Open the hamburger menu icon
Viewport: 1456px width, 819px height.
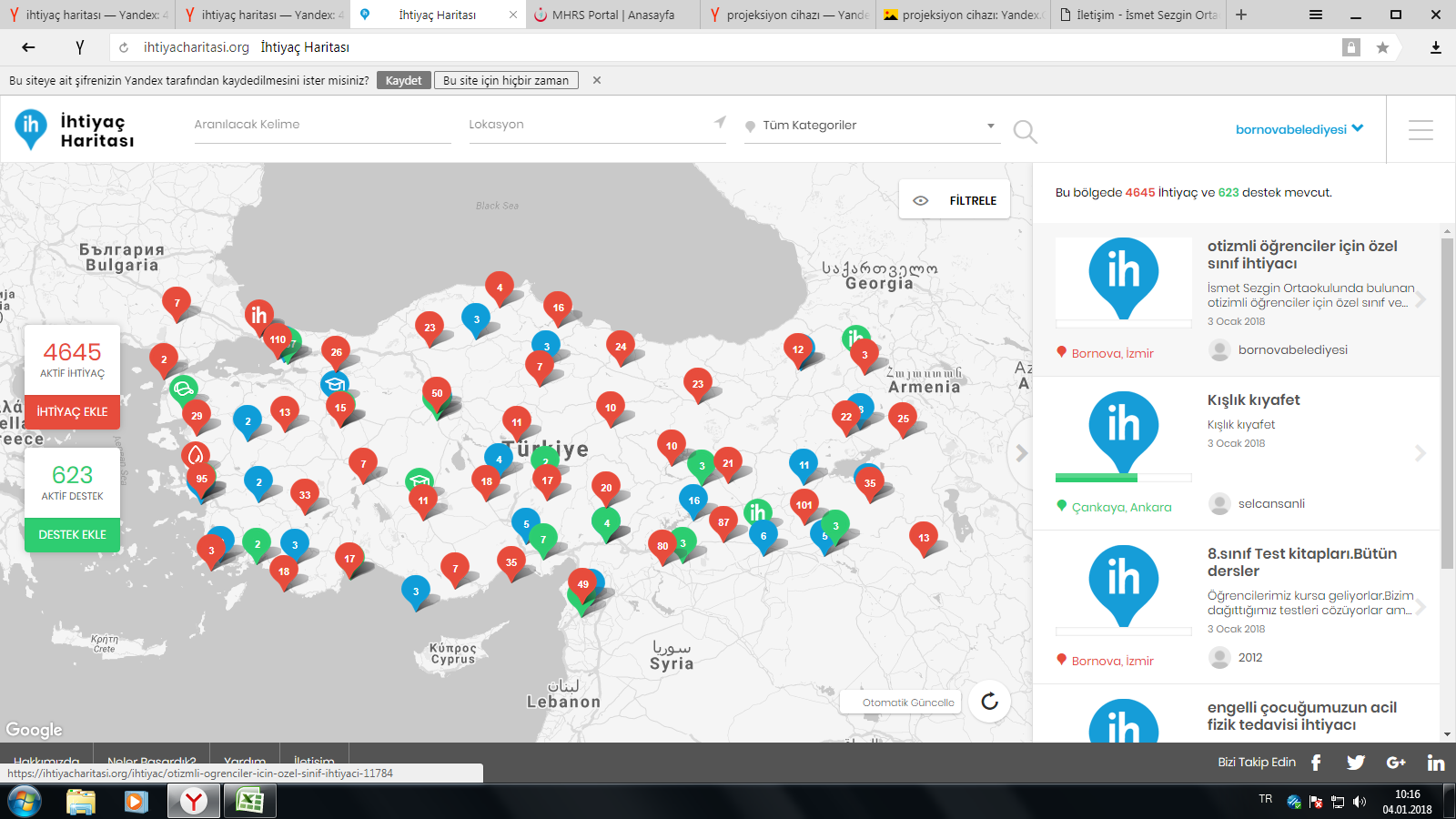(x=1421, y=130)
